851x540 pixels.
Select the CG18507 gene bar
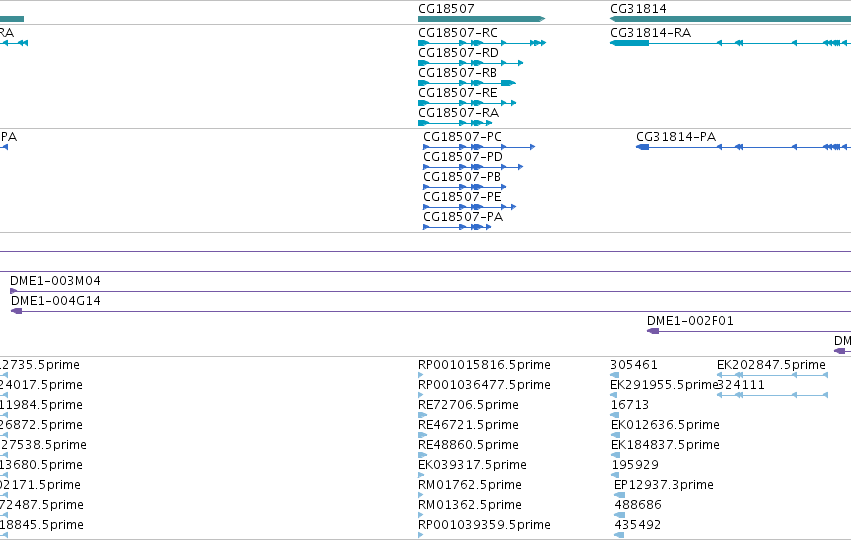pos(481,19)
